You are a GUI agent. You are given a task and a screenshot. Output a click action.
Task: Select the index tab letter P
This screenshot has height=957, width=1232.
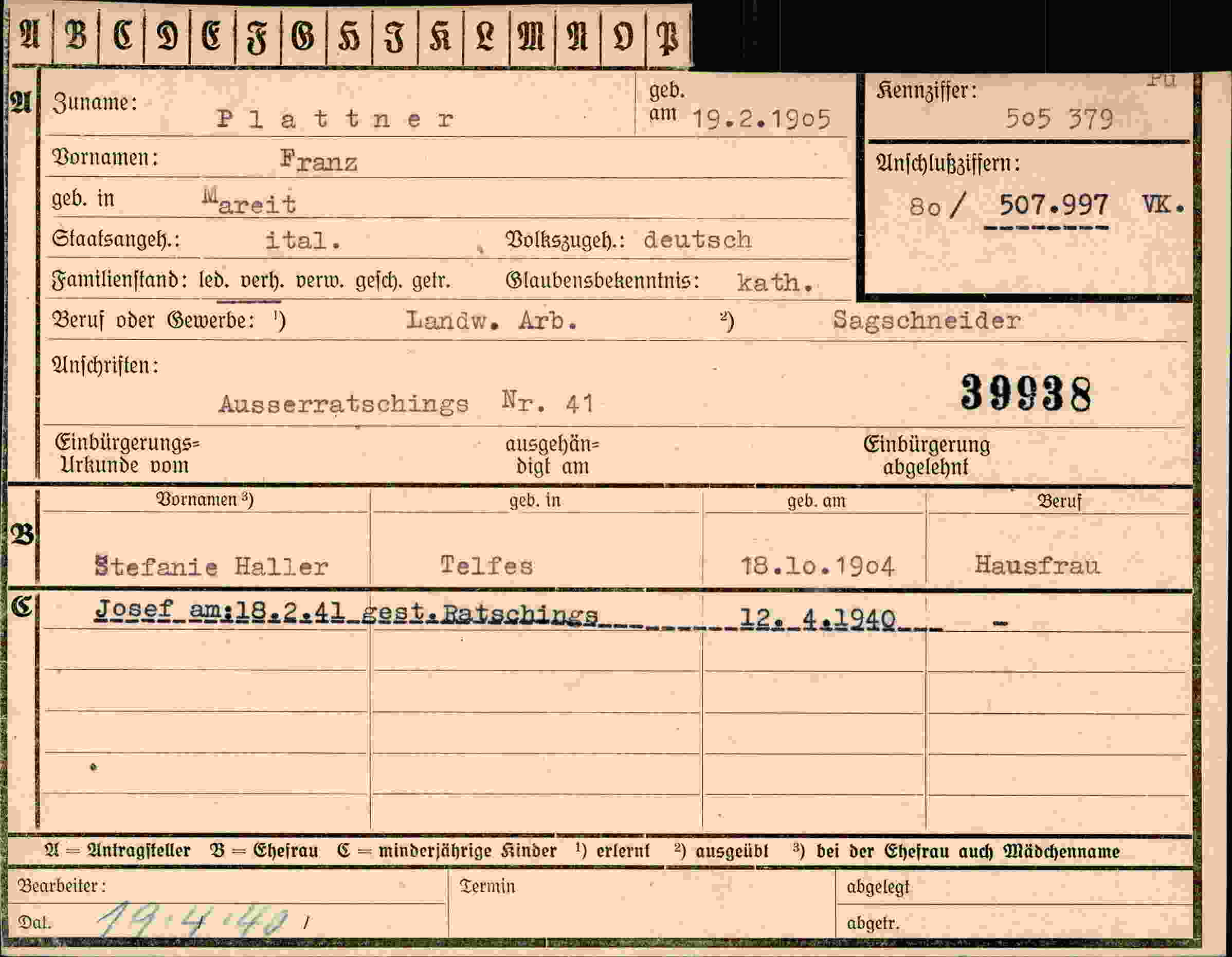point(668,39)
